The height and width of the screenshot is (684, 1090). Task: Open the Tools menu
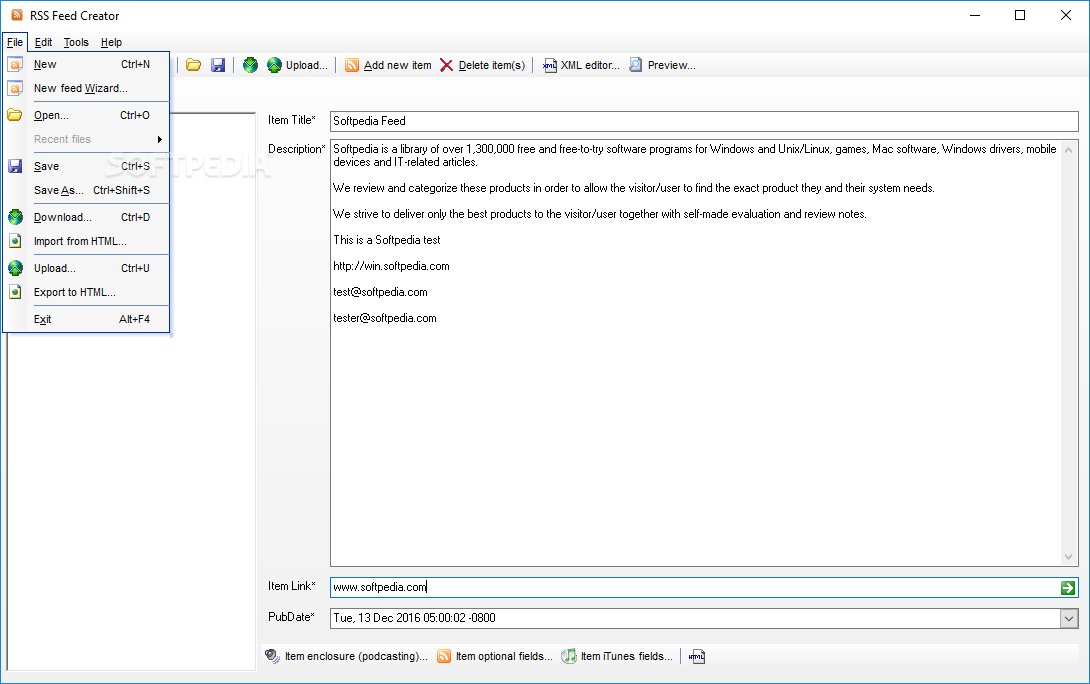click(x=76, y=42)
